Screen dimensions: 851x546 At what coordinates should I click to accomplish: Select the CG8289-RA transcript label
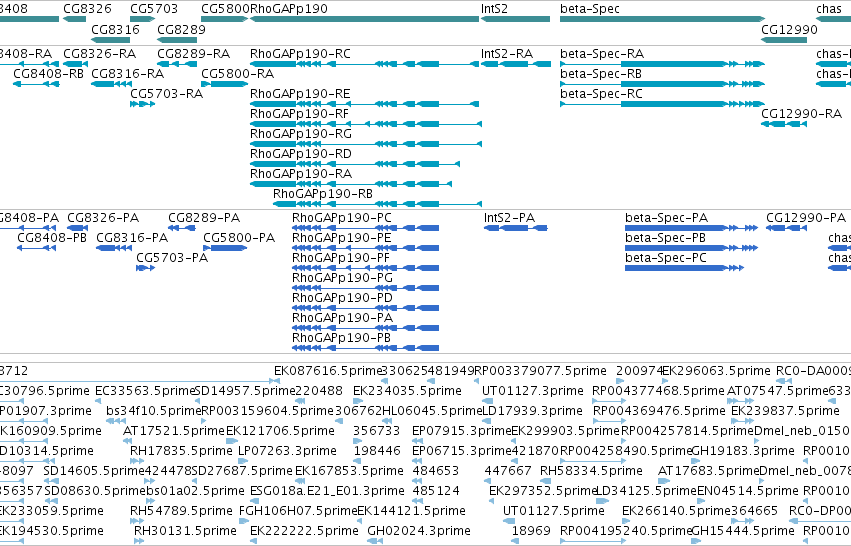coord(194,54)
